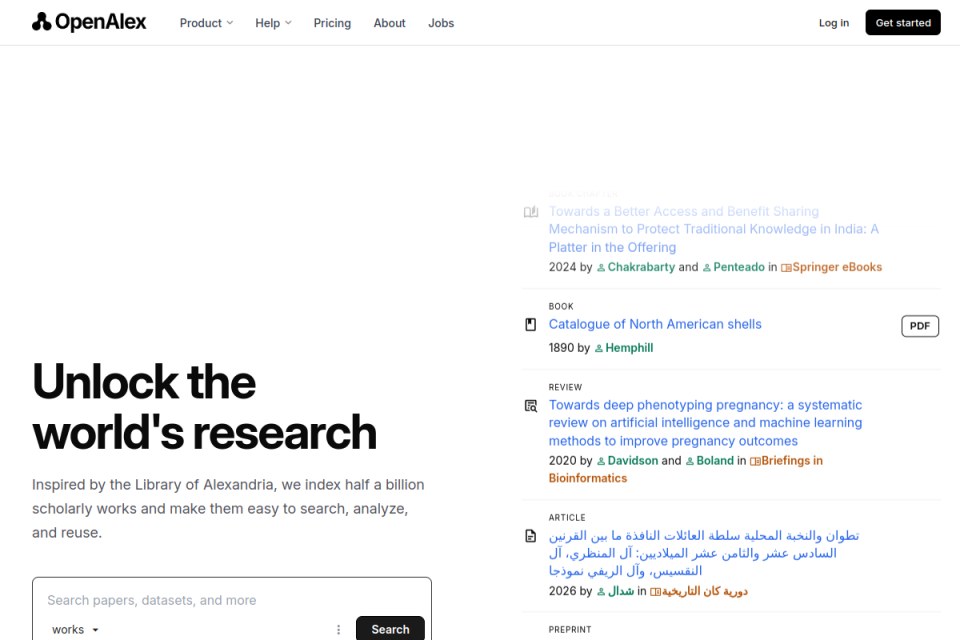This screenshot has height=640, width=960.
Task: Open the works entity type dropdown
Action: pos(75,630)
